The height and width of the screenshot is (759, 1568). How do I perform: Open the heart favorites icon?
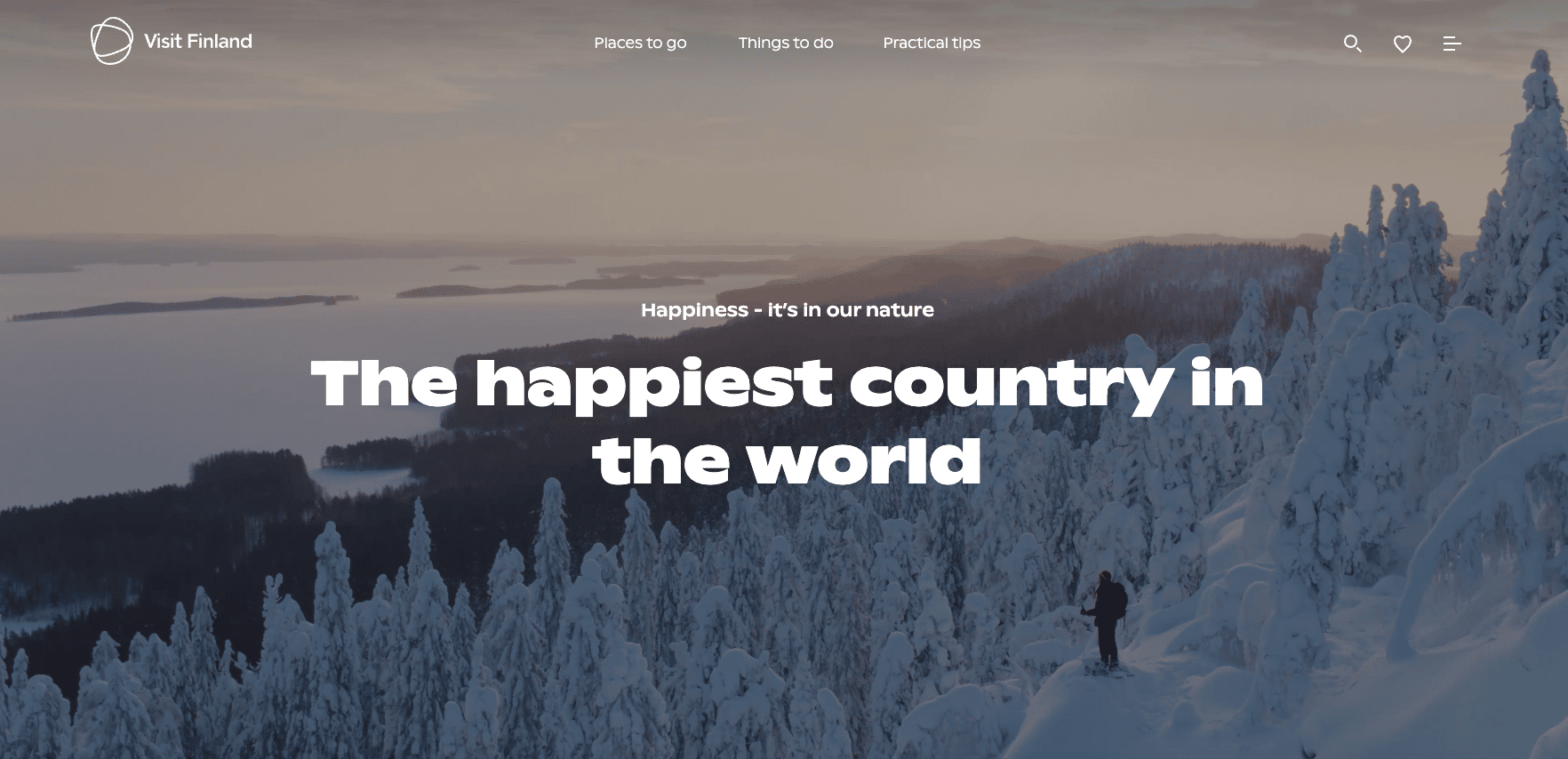click(1403, 44)
